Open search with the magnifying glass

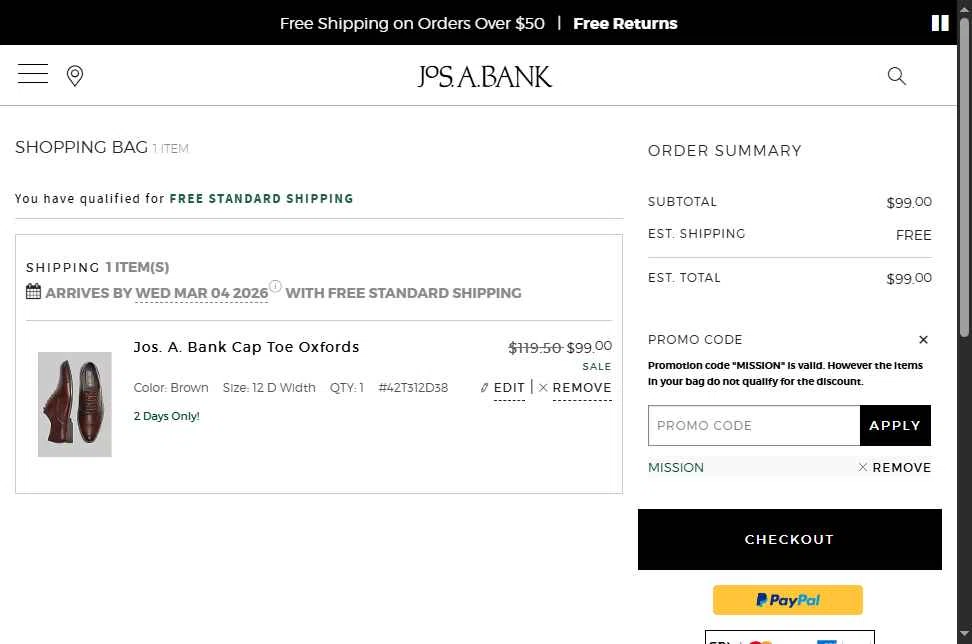click(896, 76)
